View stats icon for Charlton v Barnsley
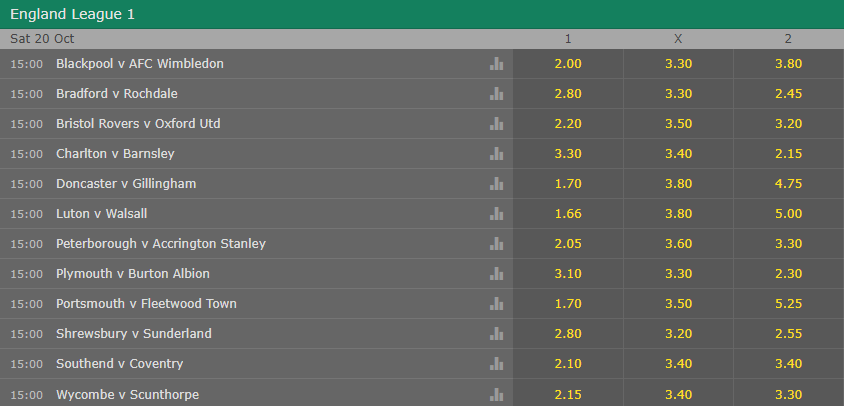844x406 pixels. [x=496, y=153]
